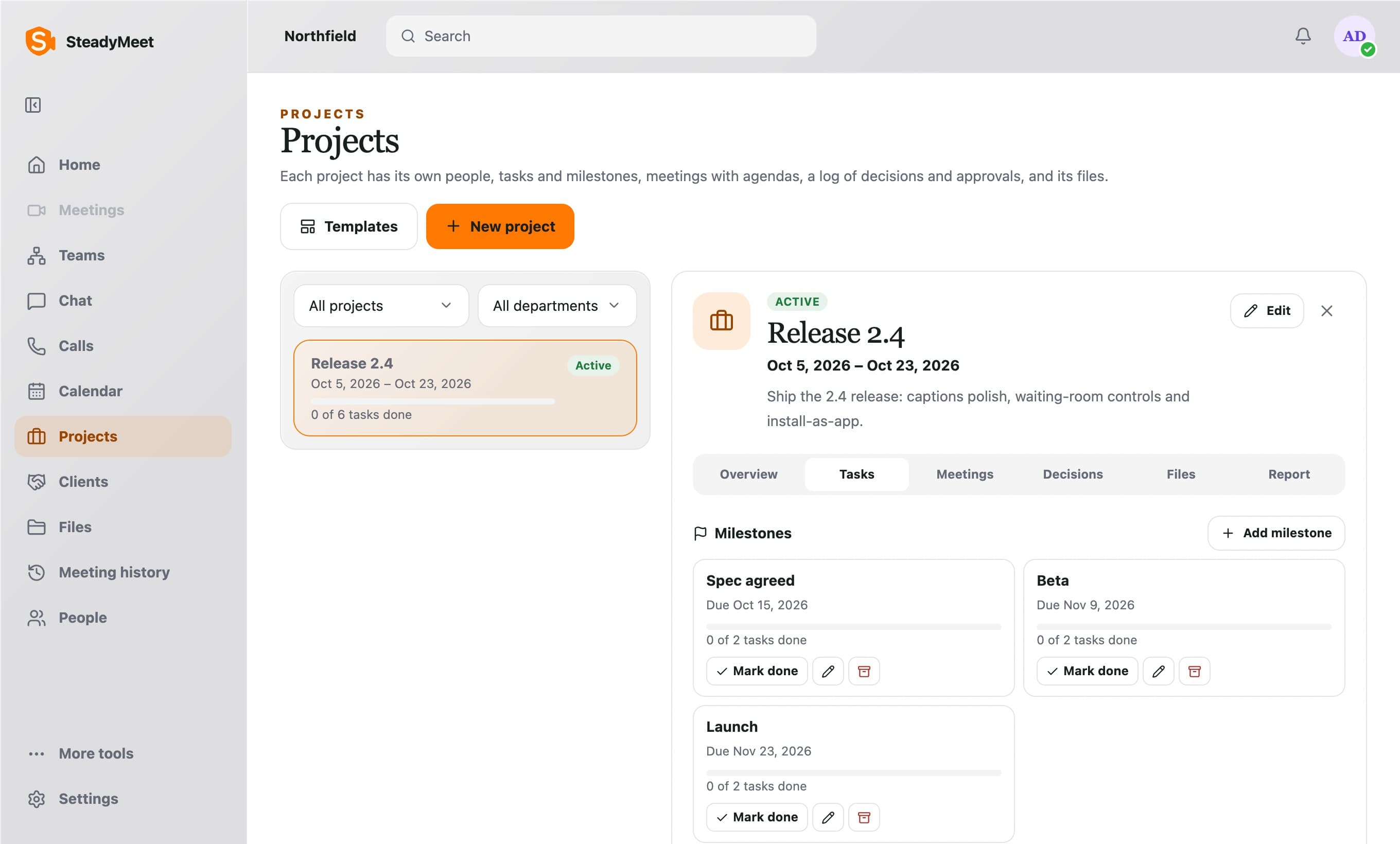Expand the All projects dropdown
Viewport: 1400px width, 844px height.
tap(381, 306)
